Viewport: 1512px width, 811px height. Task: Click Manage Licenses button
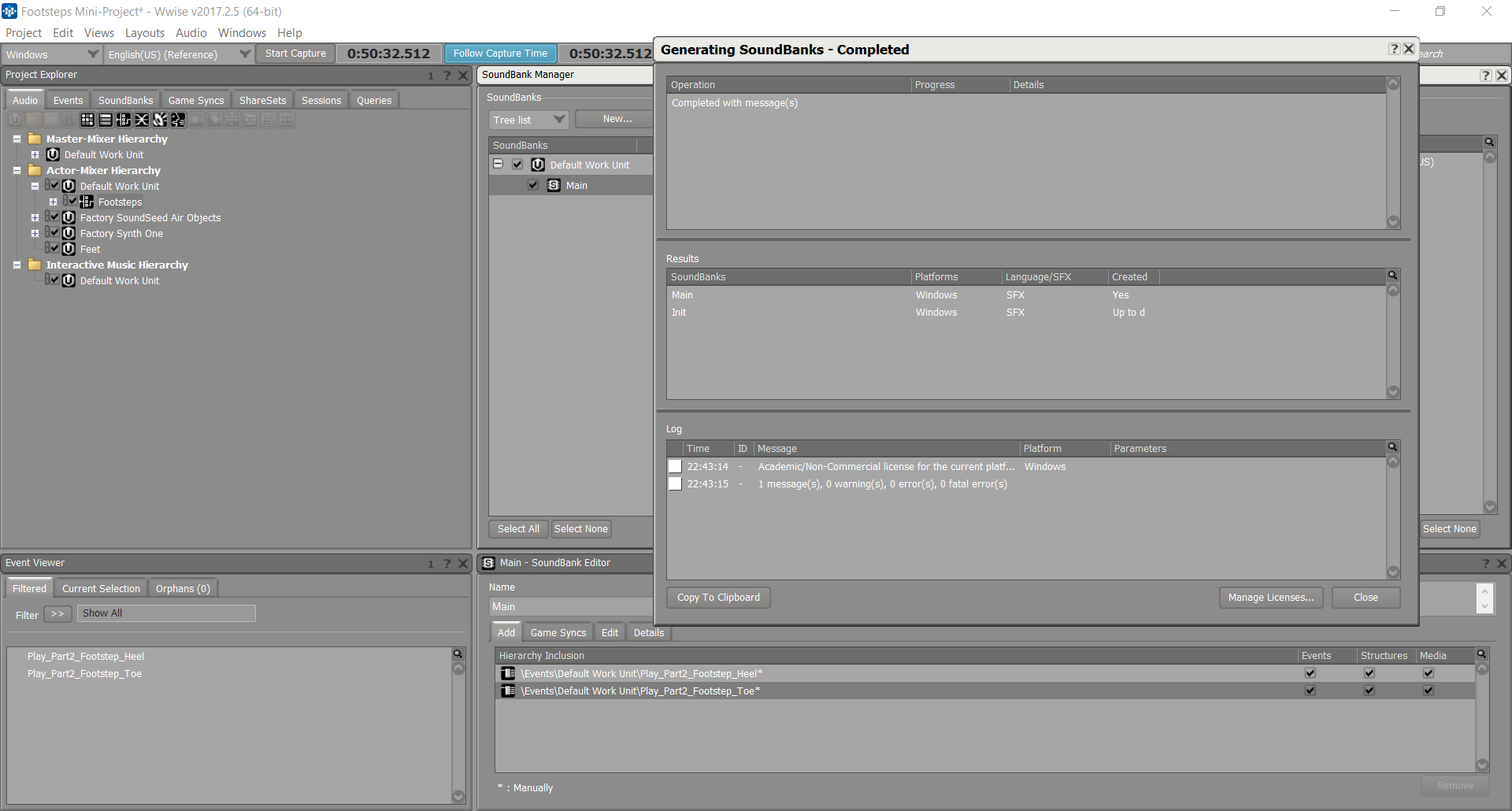coord(1271,598)
